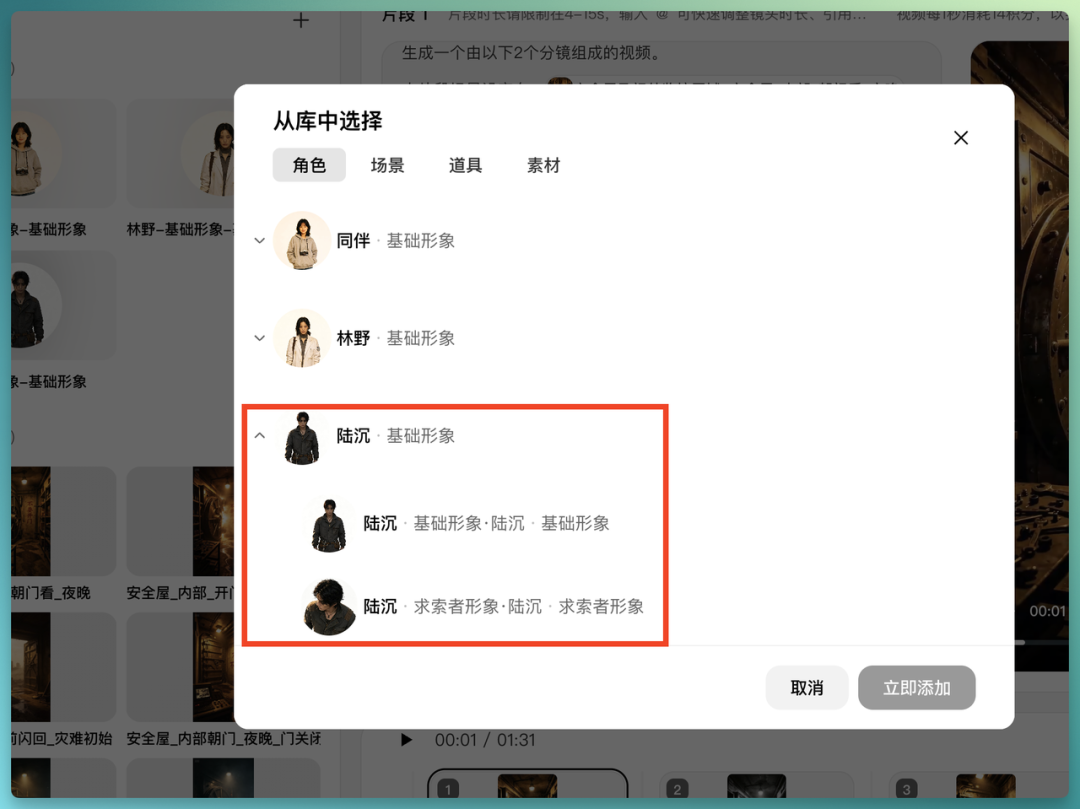Click the 取消 button

(807, 687)
